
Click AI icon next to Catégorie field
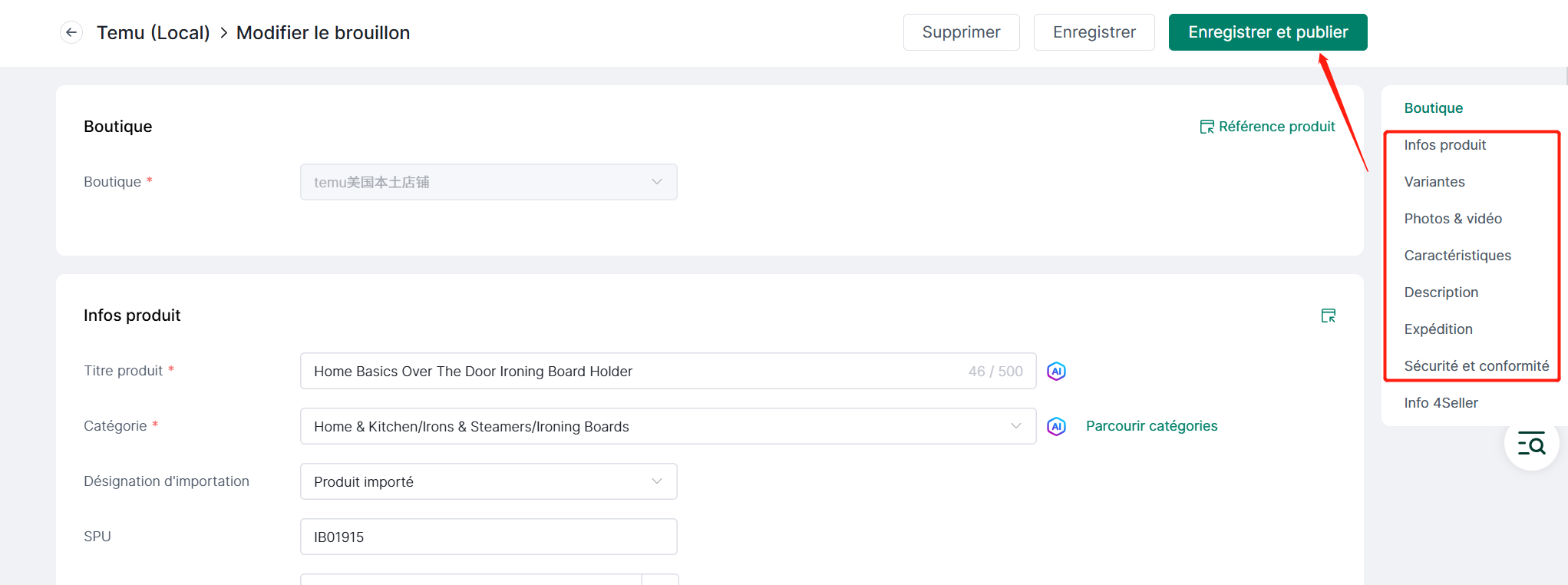[x=1056, y=427]
